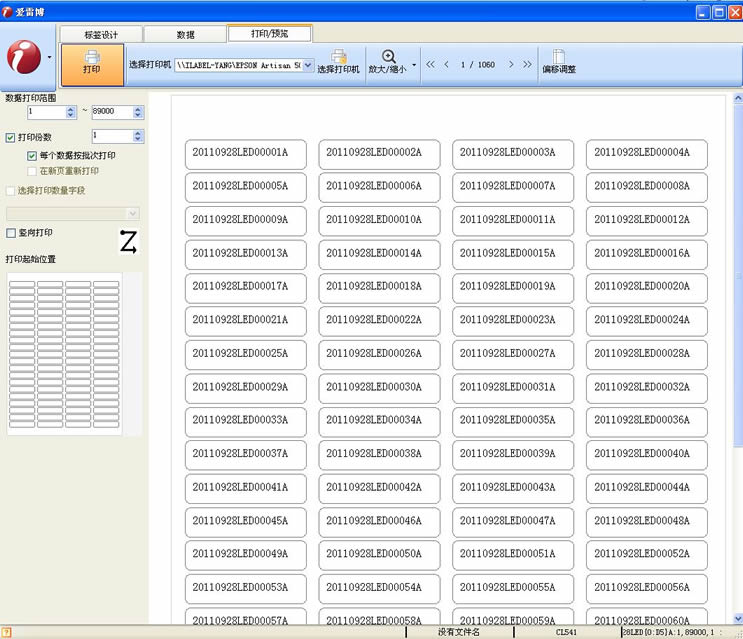The image size is (743, 639).
Task: Click the range start value spinner
Action: tap(71, 112)
